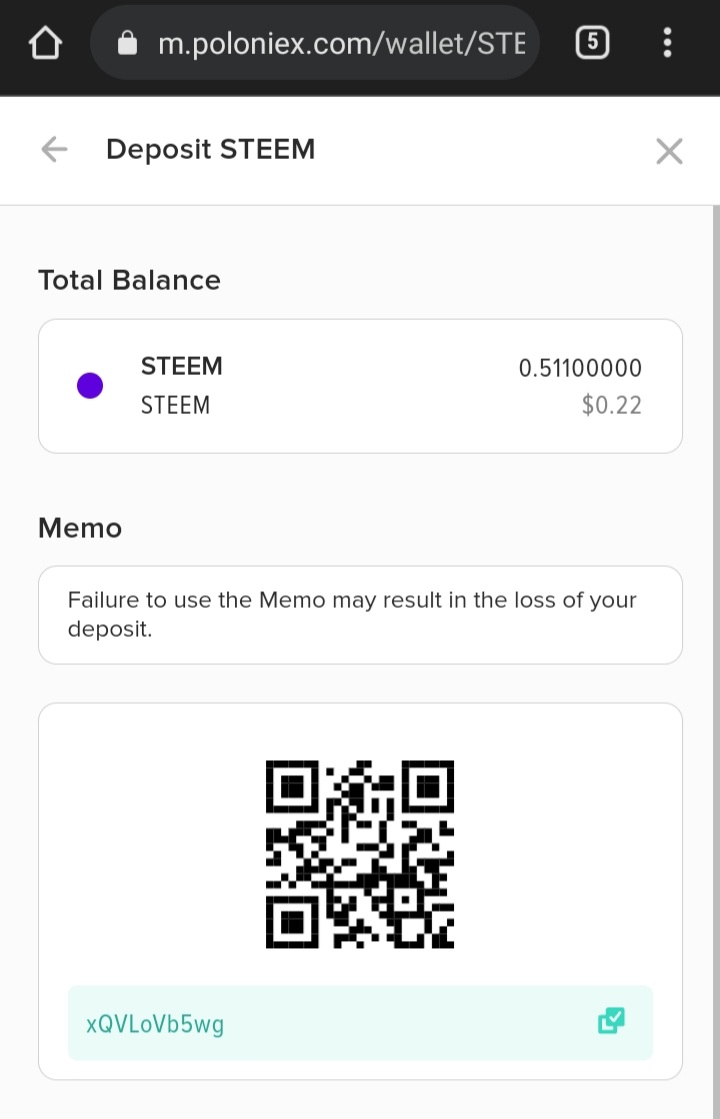Copy the memo using the copy icon
This screenshot has width=720, height=1119.
click(x=611, y=1021)
